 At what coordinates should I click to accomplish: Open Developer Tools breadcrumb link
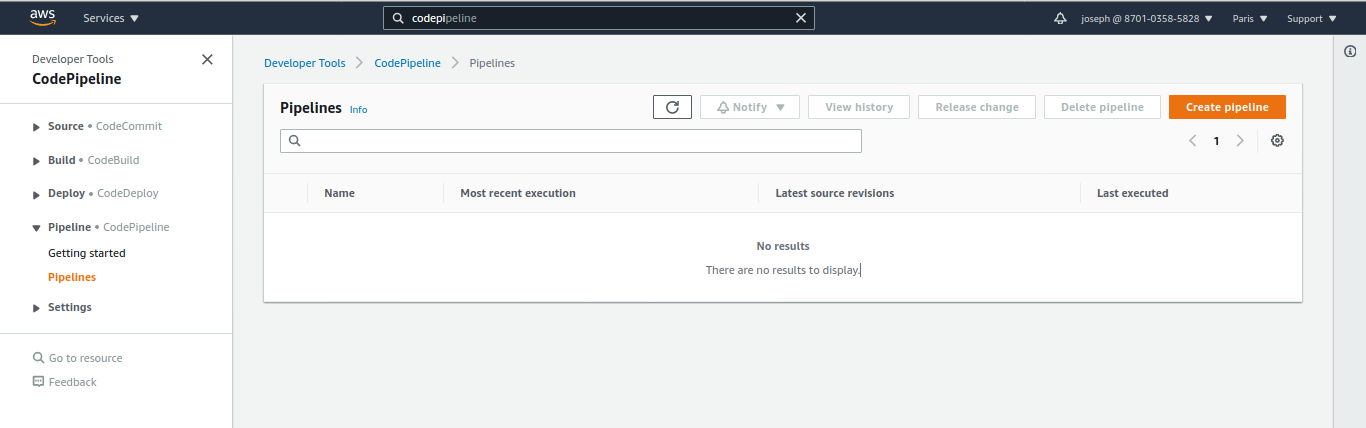coord(304,63)
